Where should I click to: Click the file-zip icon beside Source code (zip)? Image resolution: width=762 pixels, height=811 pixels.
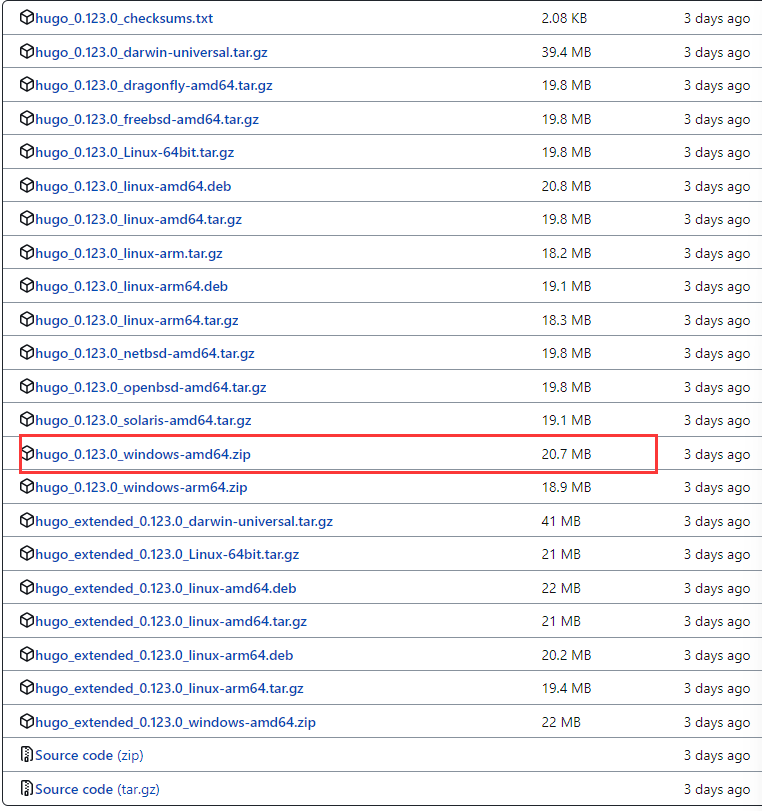click(x=27, y=755)
